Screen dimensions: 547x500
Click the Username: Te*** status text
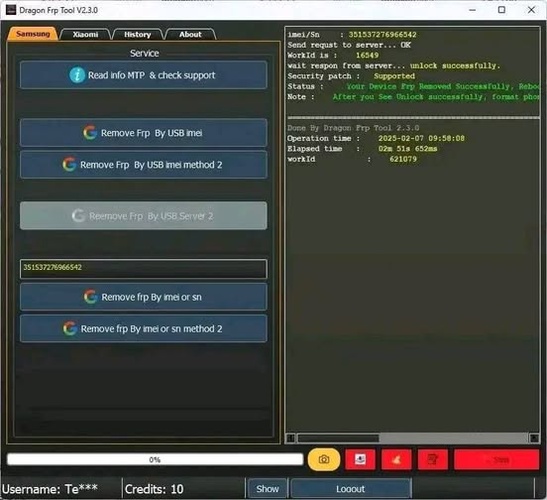coord(50,489)
